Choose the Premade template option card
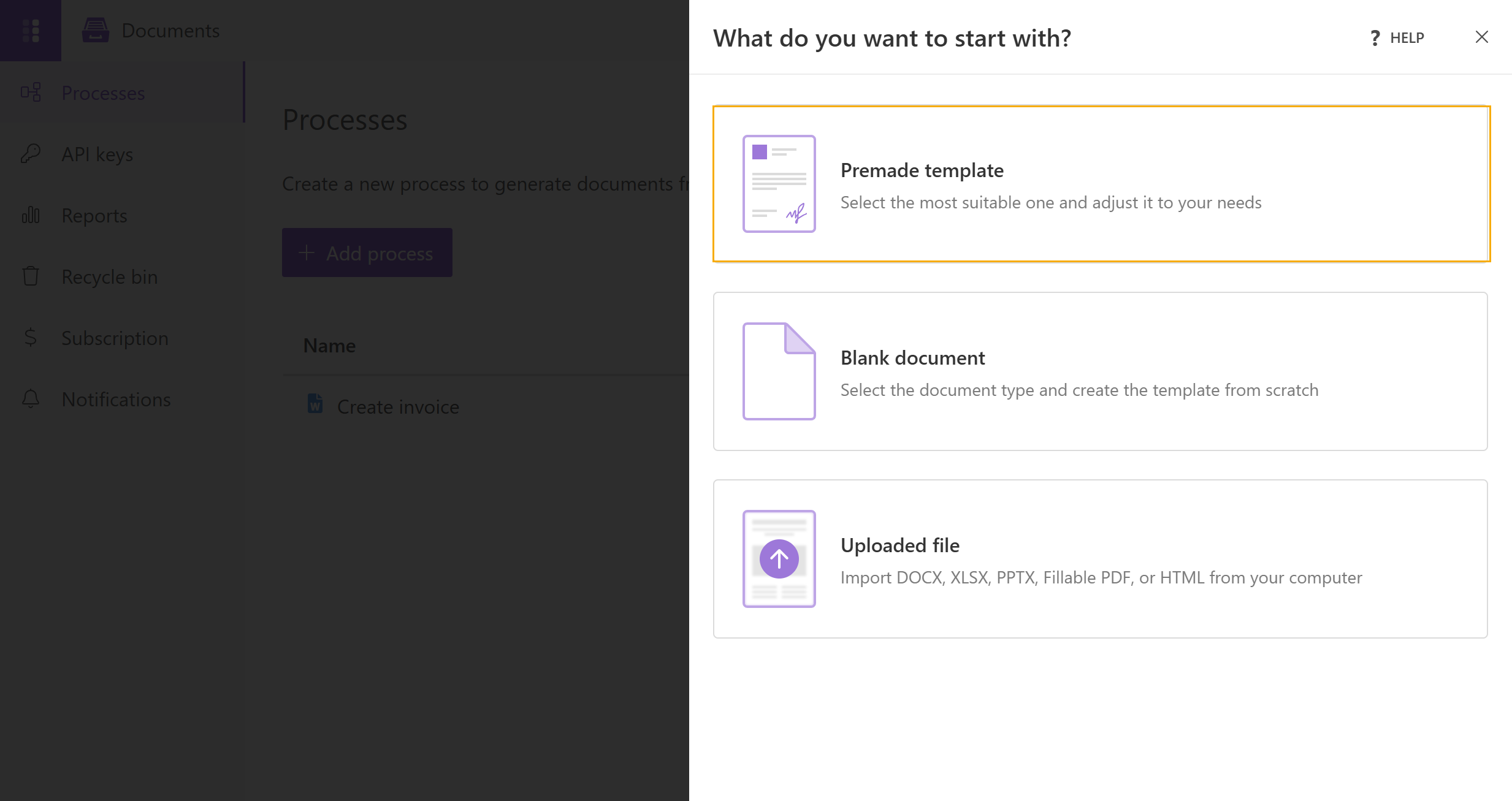1512x801 pixels. click(1101, 184)
